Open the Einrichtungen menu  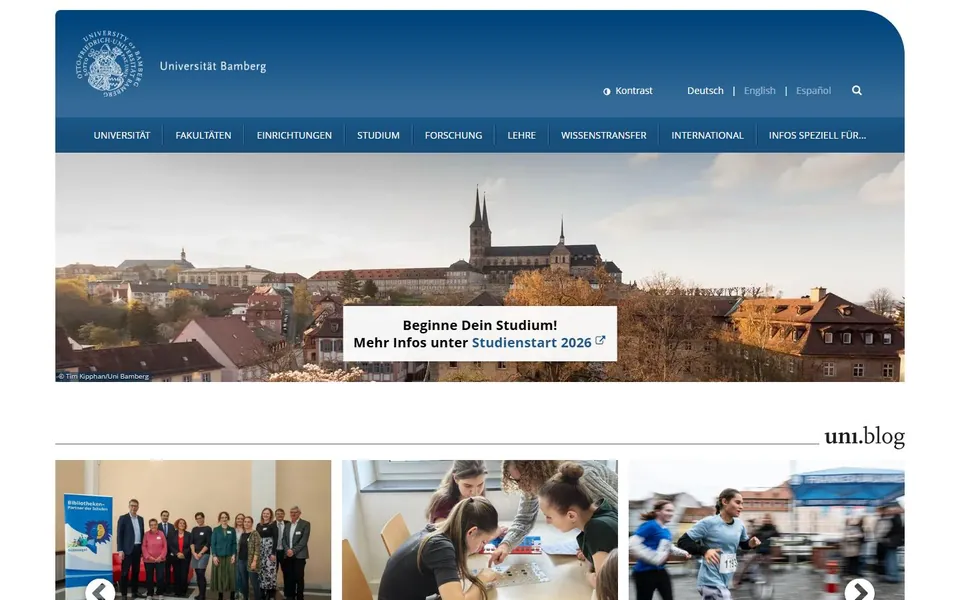click(294, 135)
